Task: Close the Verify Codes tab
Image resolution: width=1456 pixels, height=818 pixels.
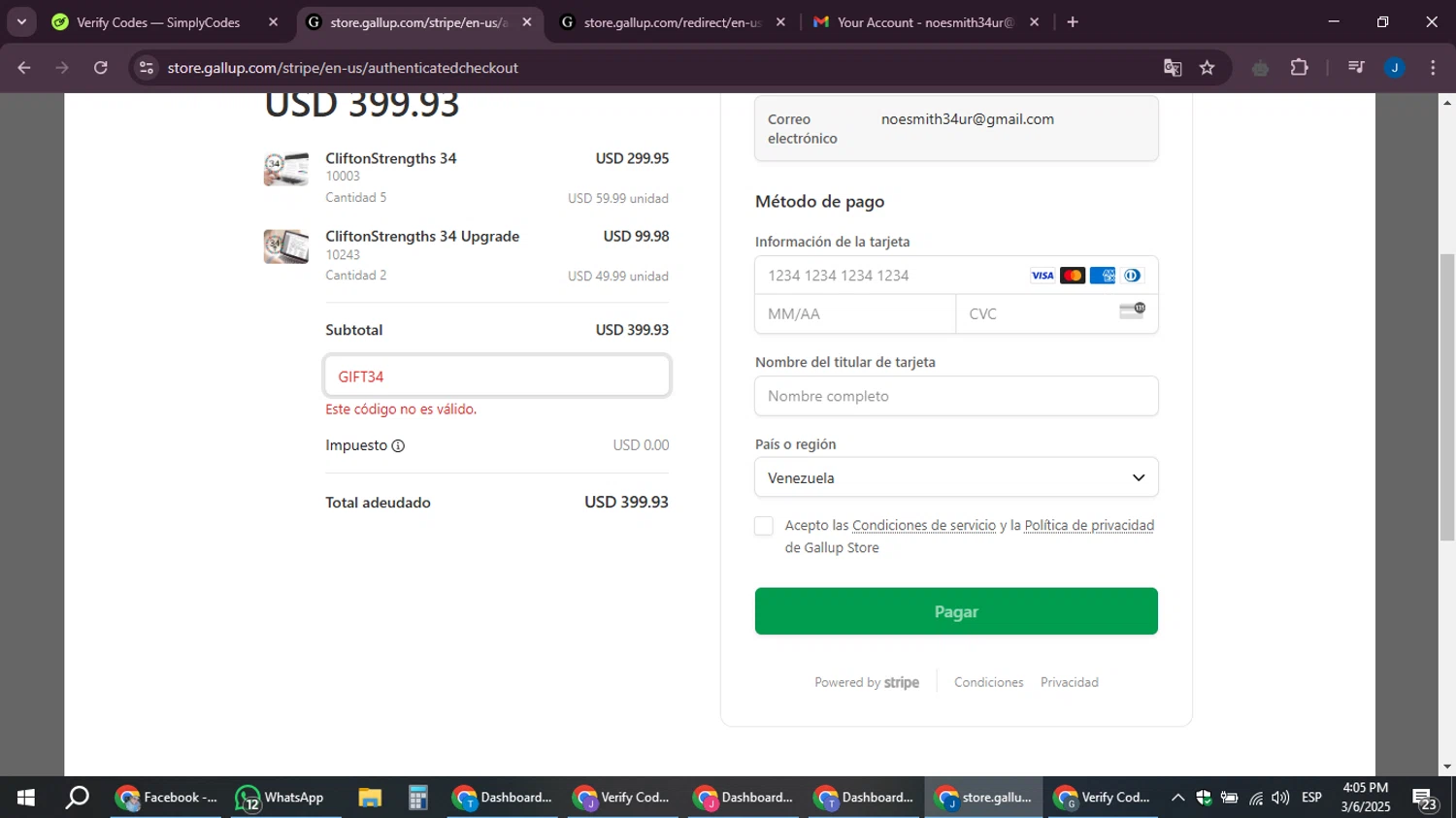Action: (x=273, y=22)
